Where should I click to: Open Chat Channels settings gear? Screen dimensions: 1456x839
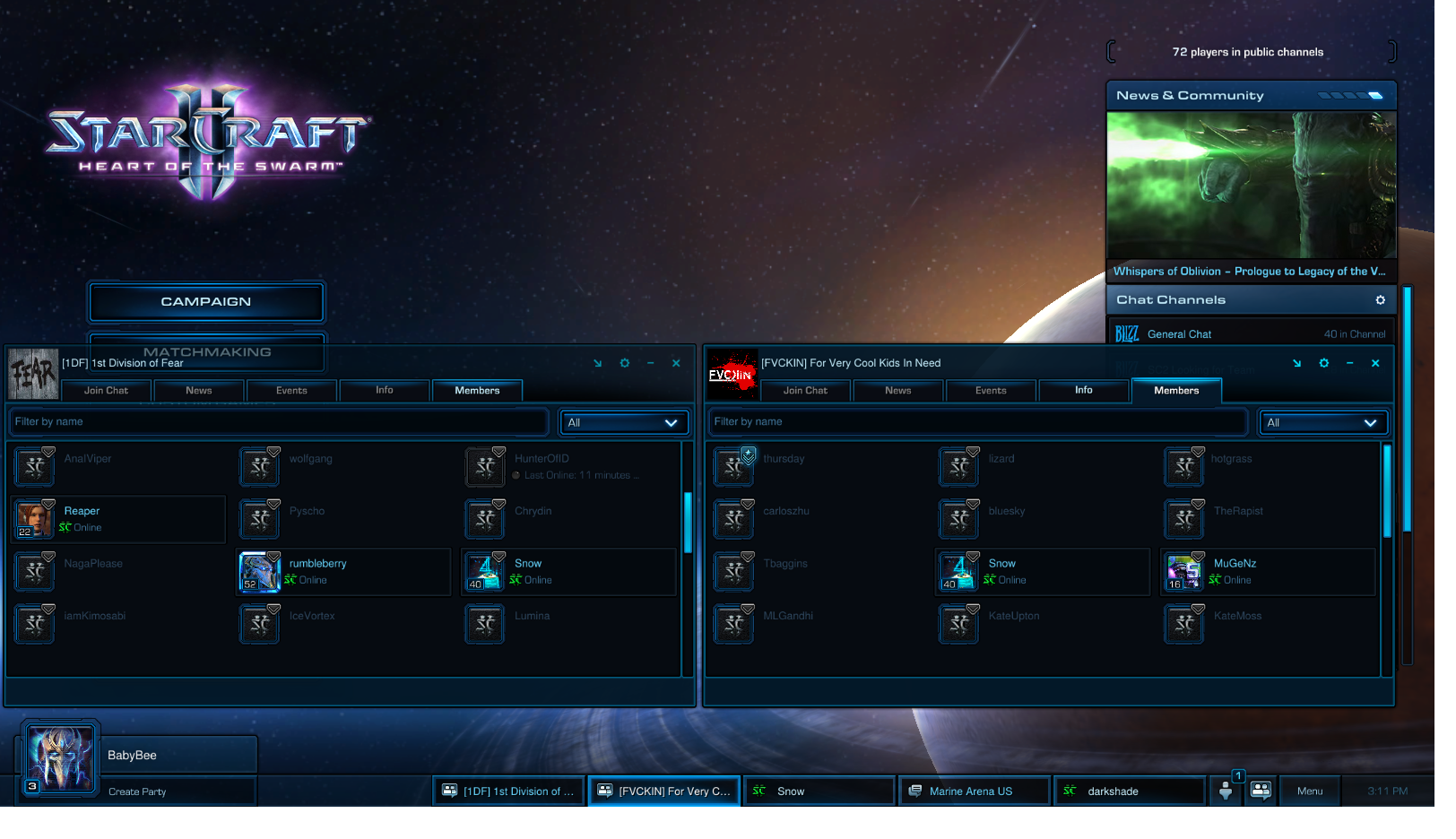pyautogui.click(x=1381, y=300)
